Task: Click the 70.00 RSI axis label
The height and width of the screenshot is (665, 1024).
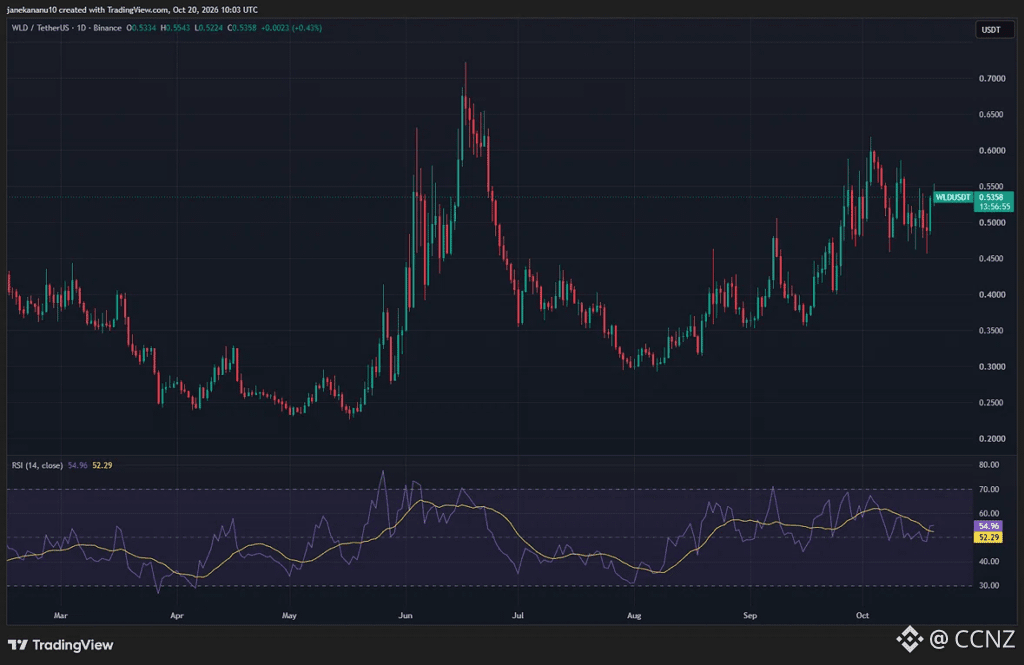Action: click(x=989, y=489)
